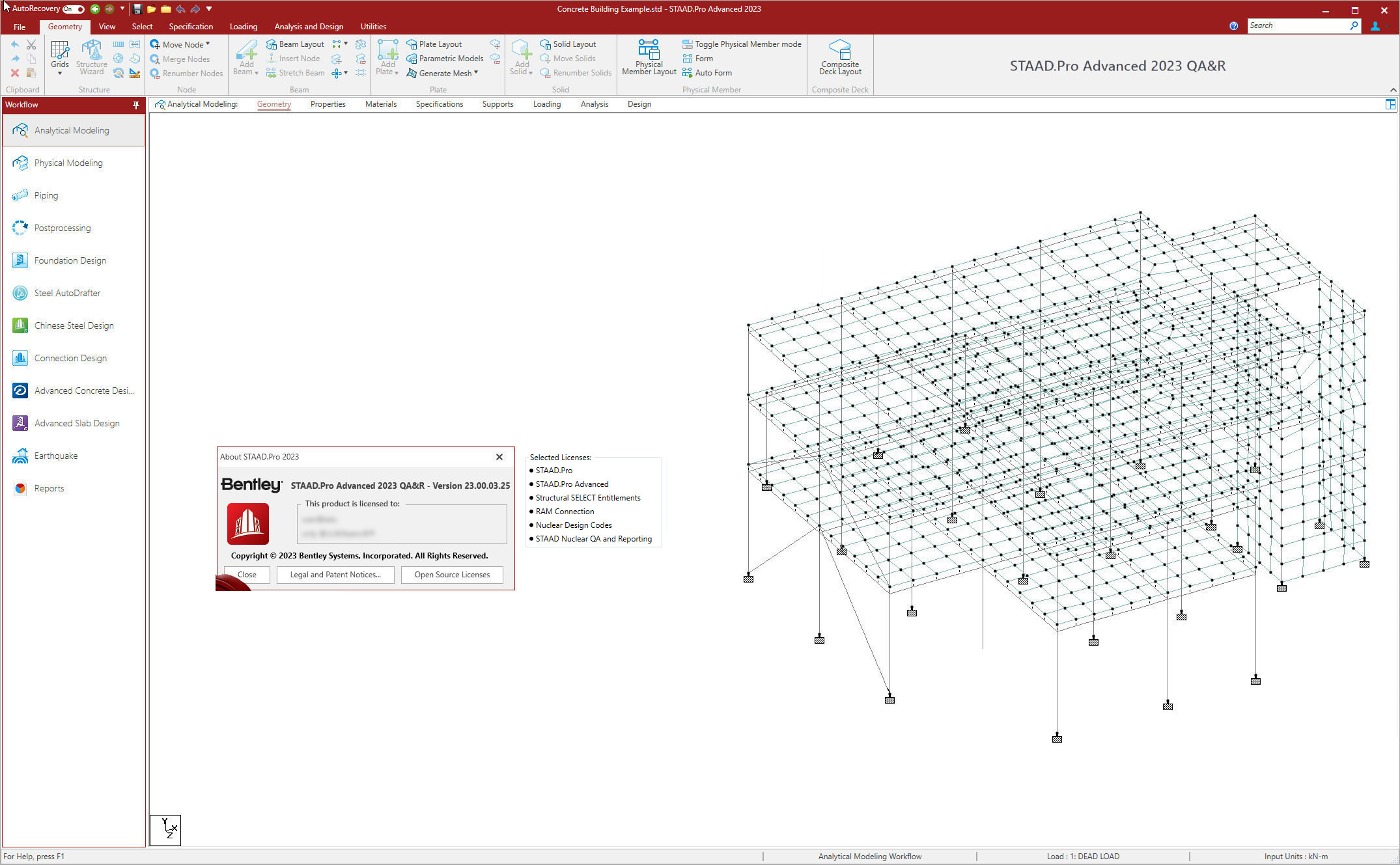Pin the Workflow panel
This screenshot has height=865, width=1400.
click(x=135, y=105)
